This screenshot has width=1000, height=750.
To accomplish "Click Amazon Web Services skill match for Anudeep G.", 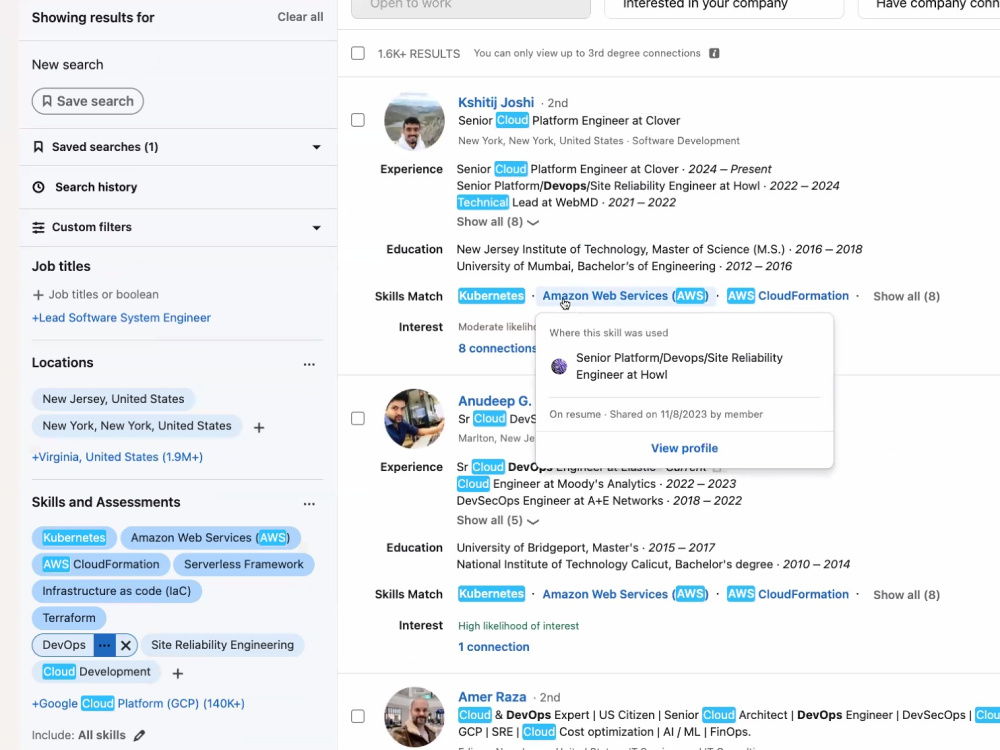I will 625,594.
